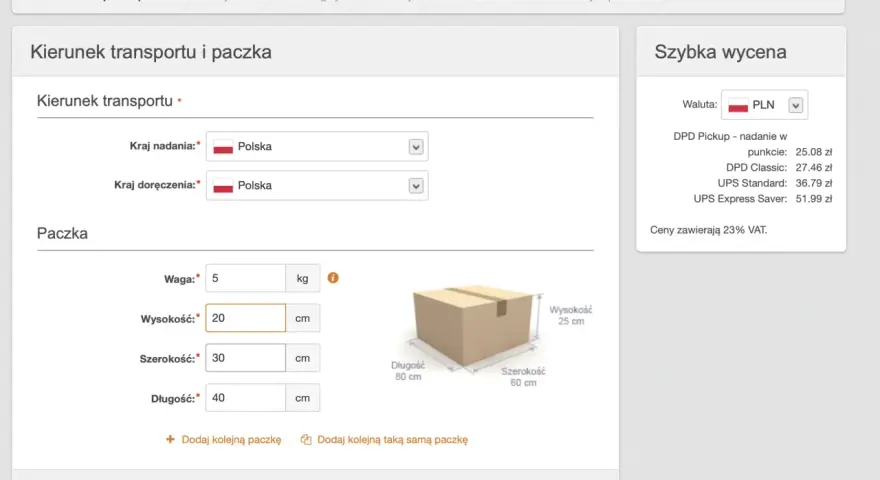The width and height of the screenshot is (880, 480).
Task: Click the Wysokość field label
Action: pyautogui.click(x=168, y=319)
